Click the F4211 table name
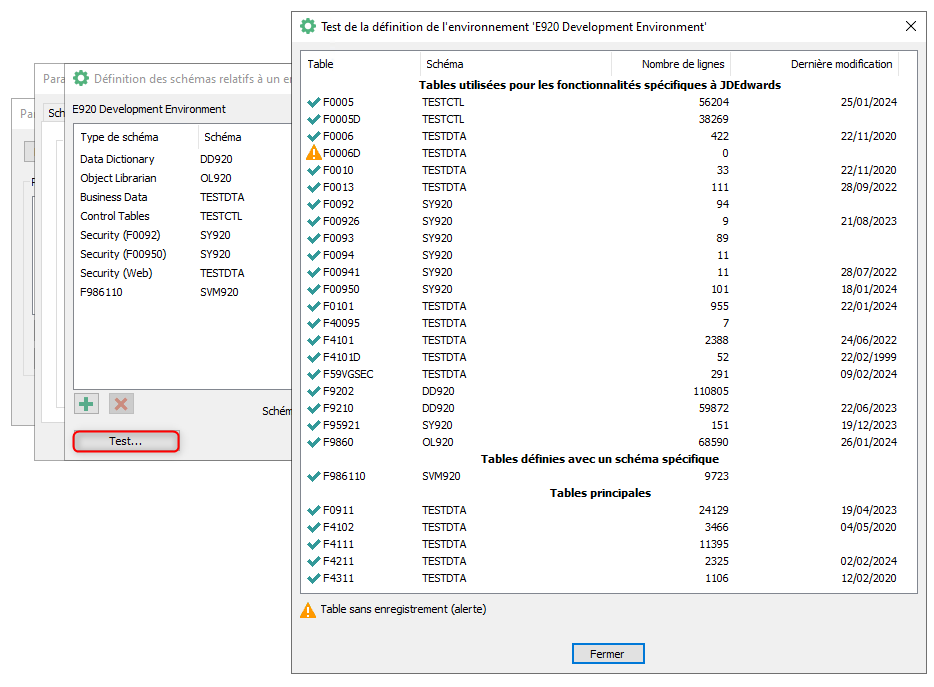This screenshot has height=687, width=934. (338, 561)
